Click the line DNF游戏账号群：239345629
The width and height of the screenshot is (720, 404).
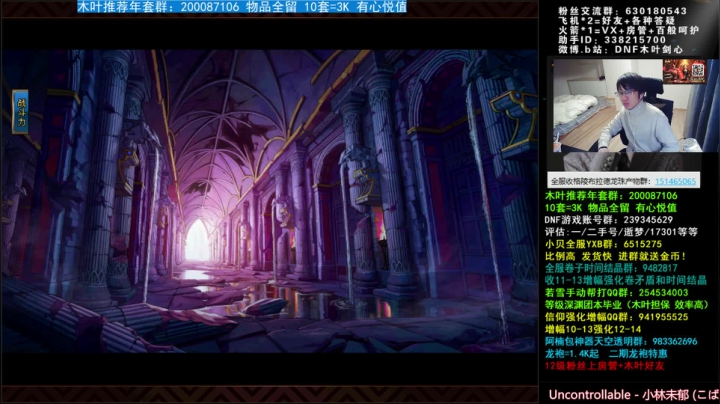[x=608, y=220]
